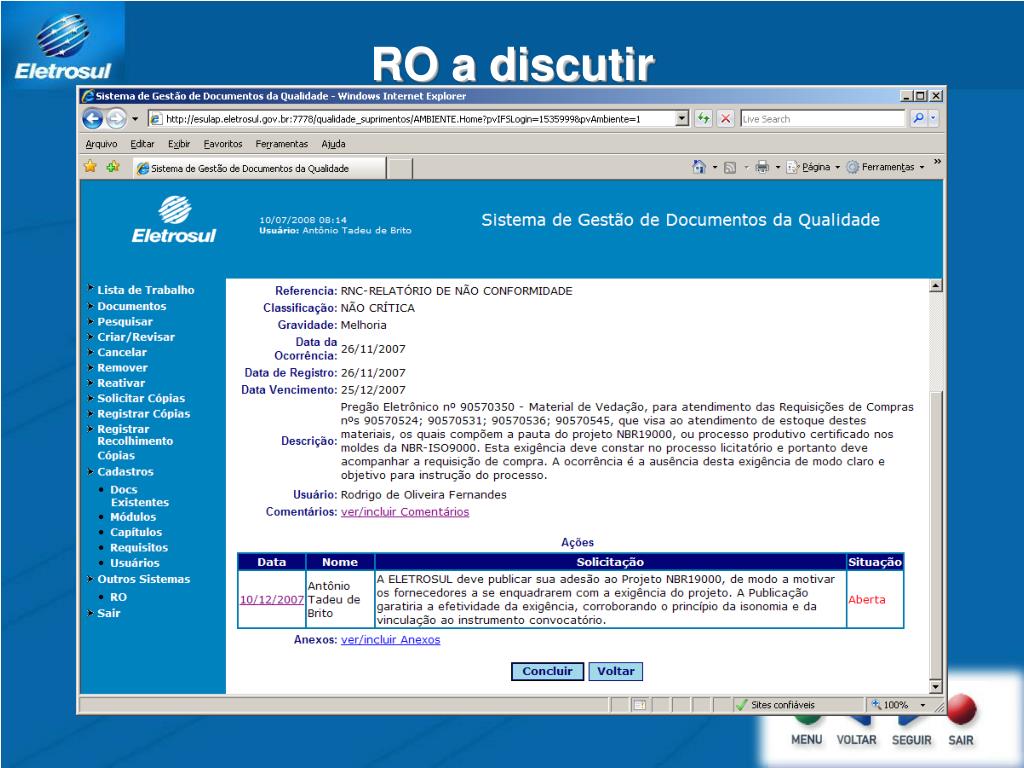Click Lista de Trabalho in sidebar

(x=146, y=290)
